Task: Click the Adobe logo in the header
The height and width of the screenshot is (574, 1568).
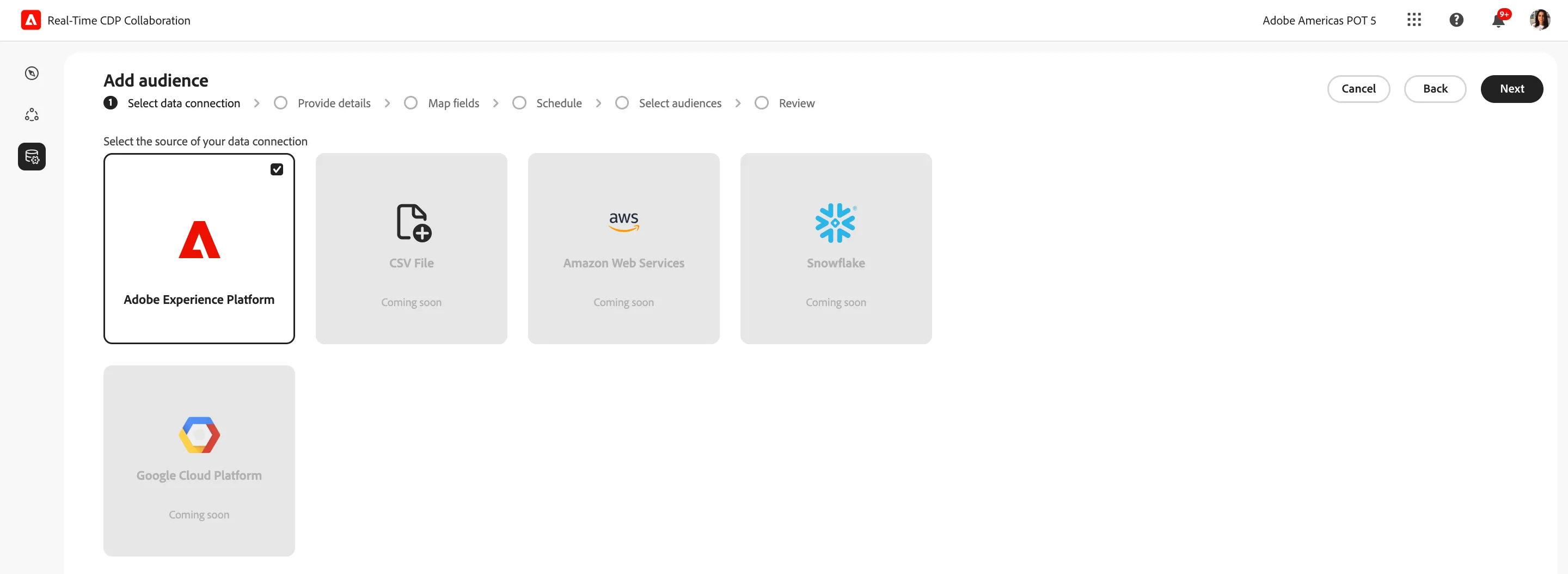Action: [x=31, y=20]
